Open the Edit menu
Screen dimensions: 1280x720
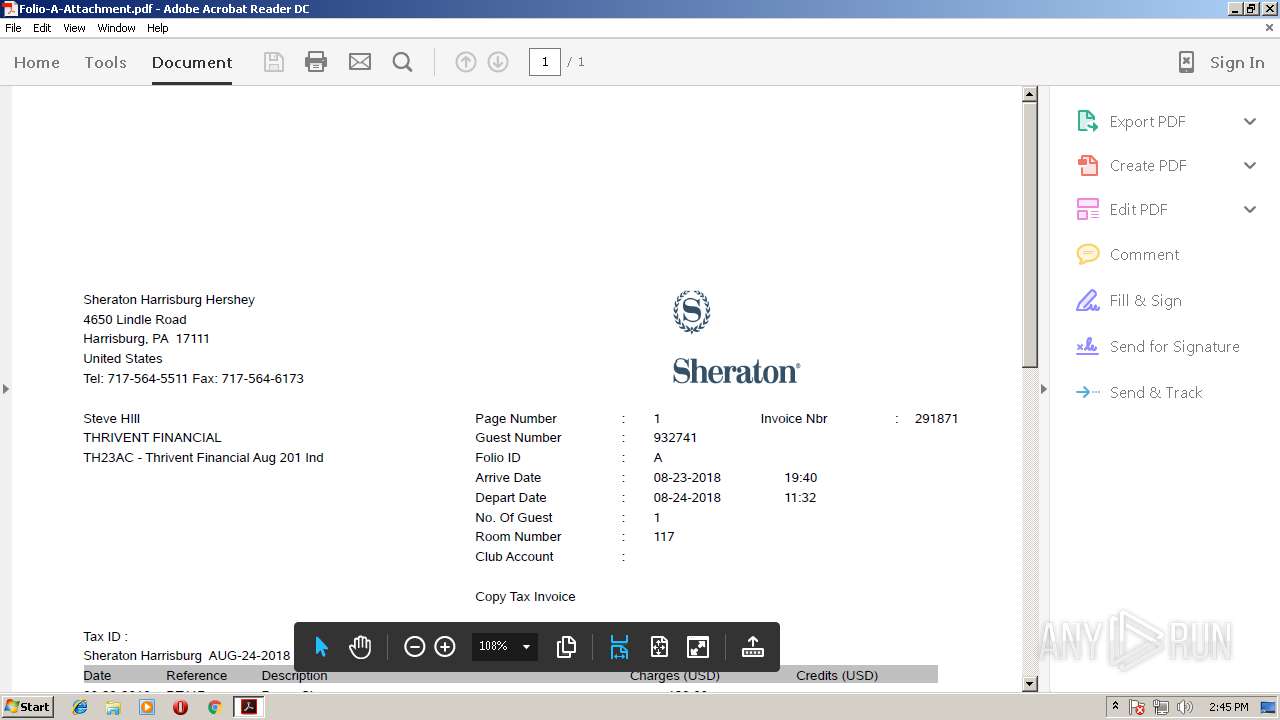(42, 28)
